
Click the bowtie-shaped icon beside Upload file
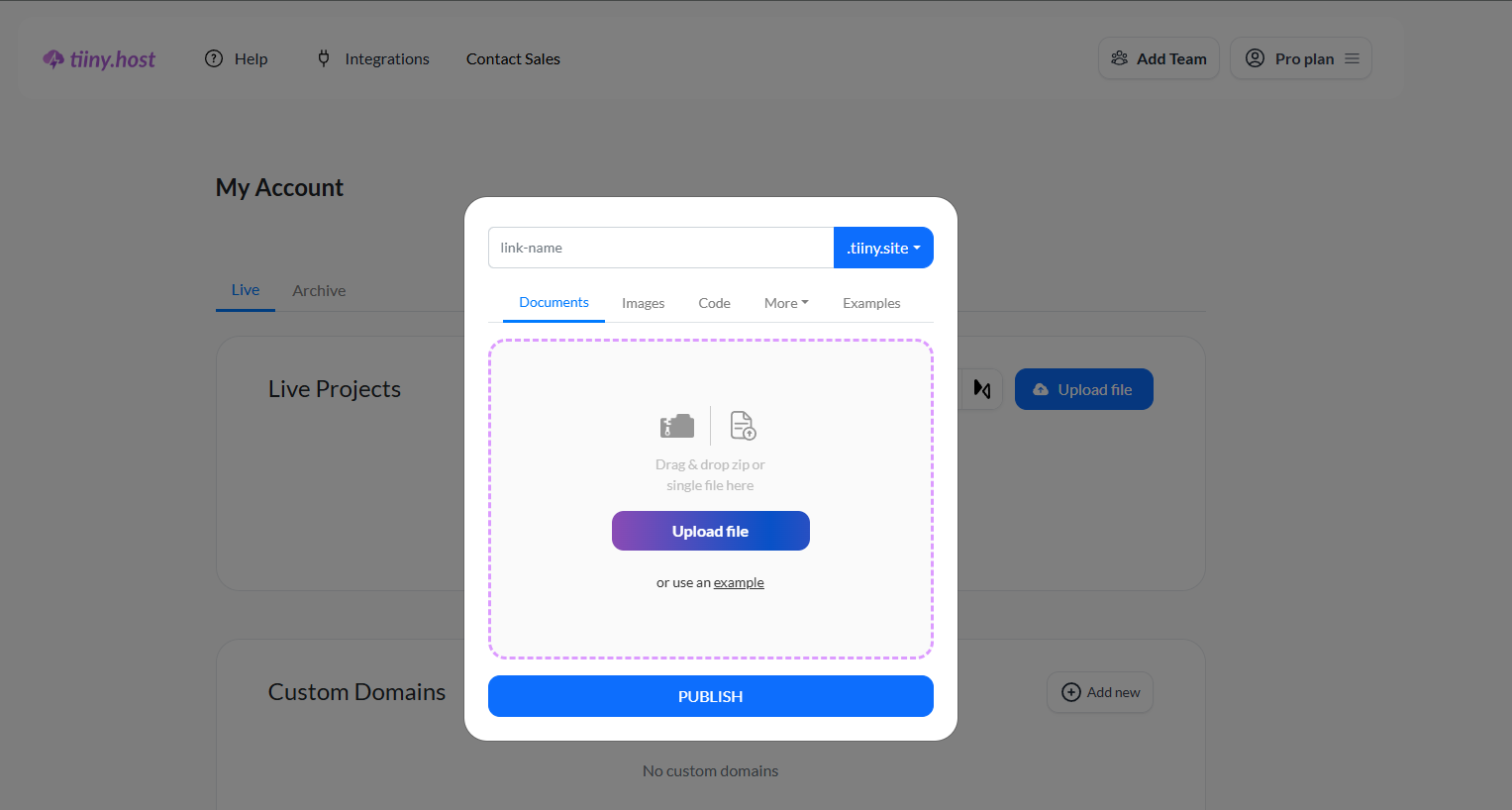coord(982,389)
